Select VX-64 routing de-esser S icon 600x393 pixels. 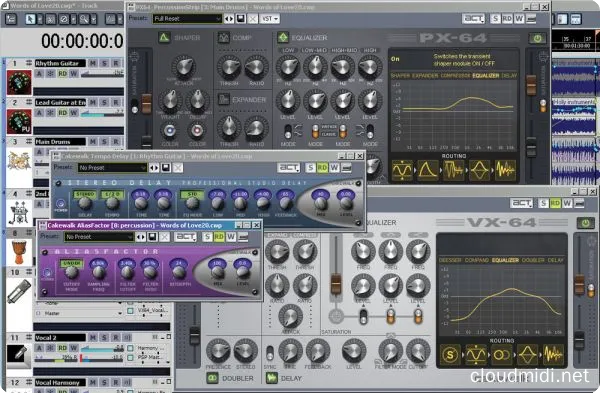point(450,355)
